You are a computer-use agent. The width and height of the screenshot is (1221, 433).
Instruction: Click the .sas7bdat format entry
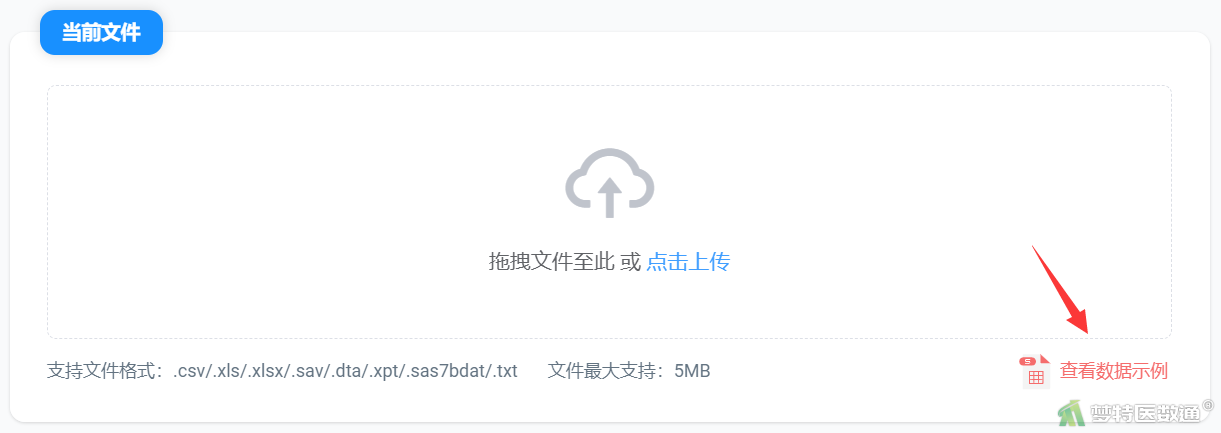(x=447, y=371)
